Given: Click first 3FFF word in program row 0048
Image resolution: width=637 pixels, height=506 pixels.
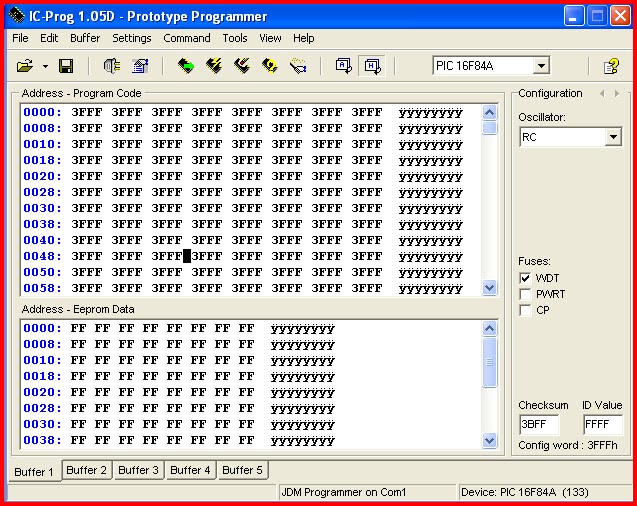Looking at the screenshot, I should pyautogui.click(x=87, y=256).
